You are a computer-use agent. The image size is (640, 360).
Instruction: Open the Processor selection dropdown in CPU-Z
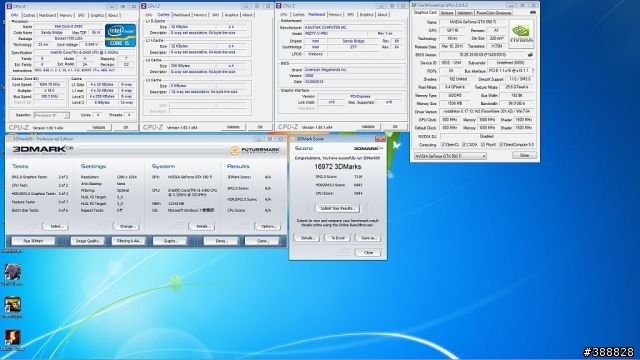(51, 116)
